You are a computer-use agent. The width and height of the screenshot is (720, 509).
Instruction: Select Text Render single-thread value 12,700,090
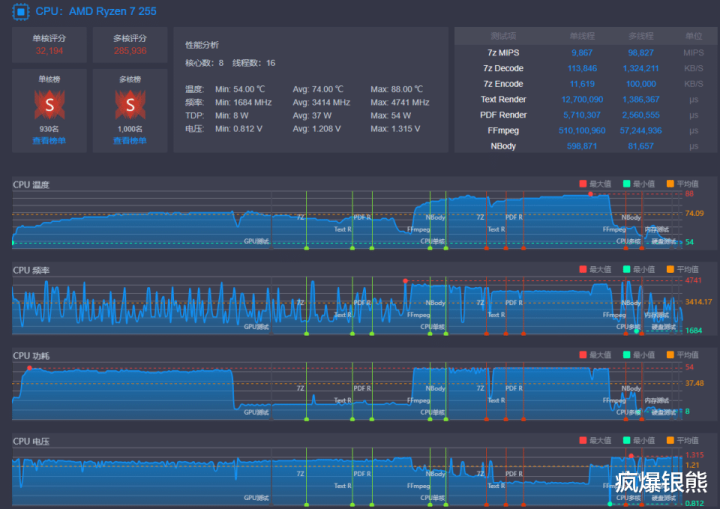[x=582, y=100]
